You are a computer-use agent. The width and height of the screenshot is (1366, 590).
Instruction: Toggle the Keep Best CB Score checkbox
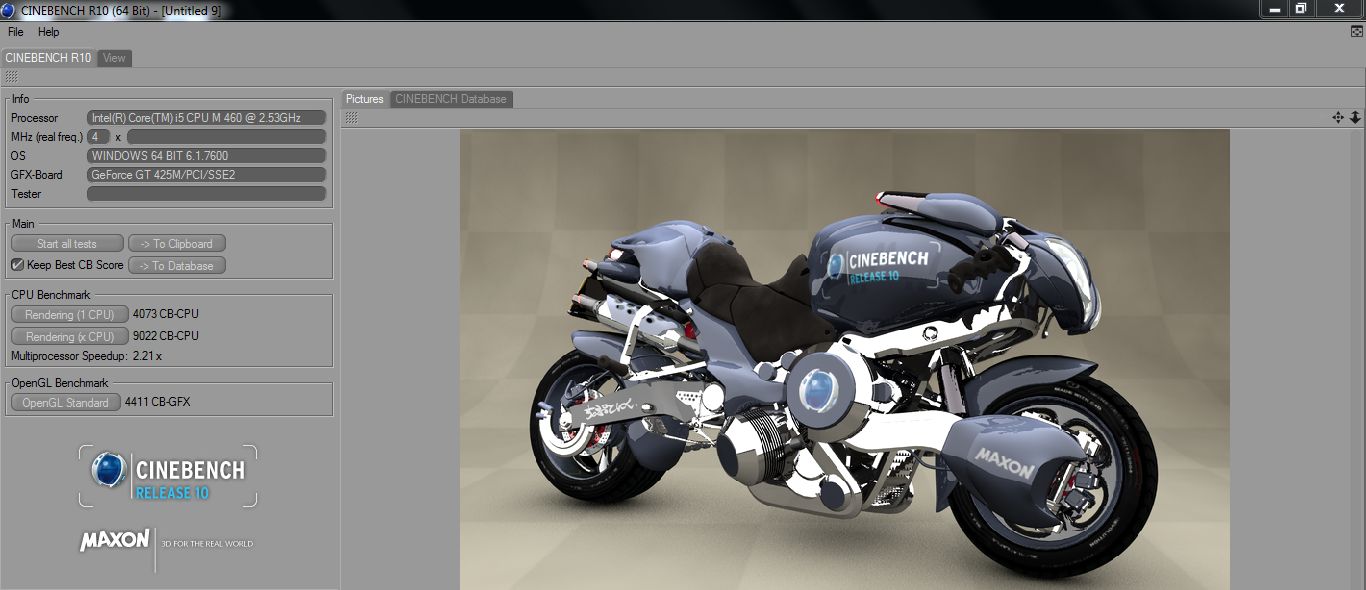(17, 265)
